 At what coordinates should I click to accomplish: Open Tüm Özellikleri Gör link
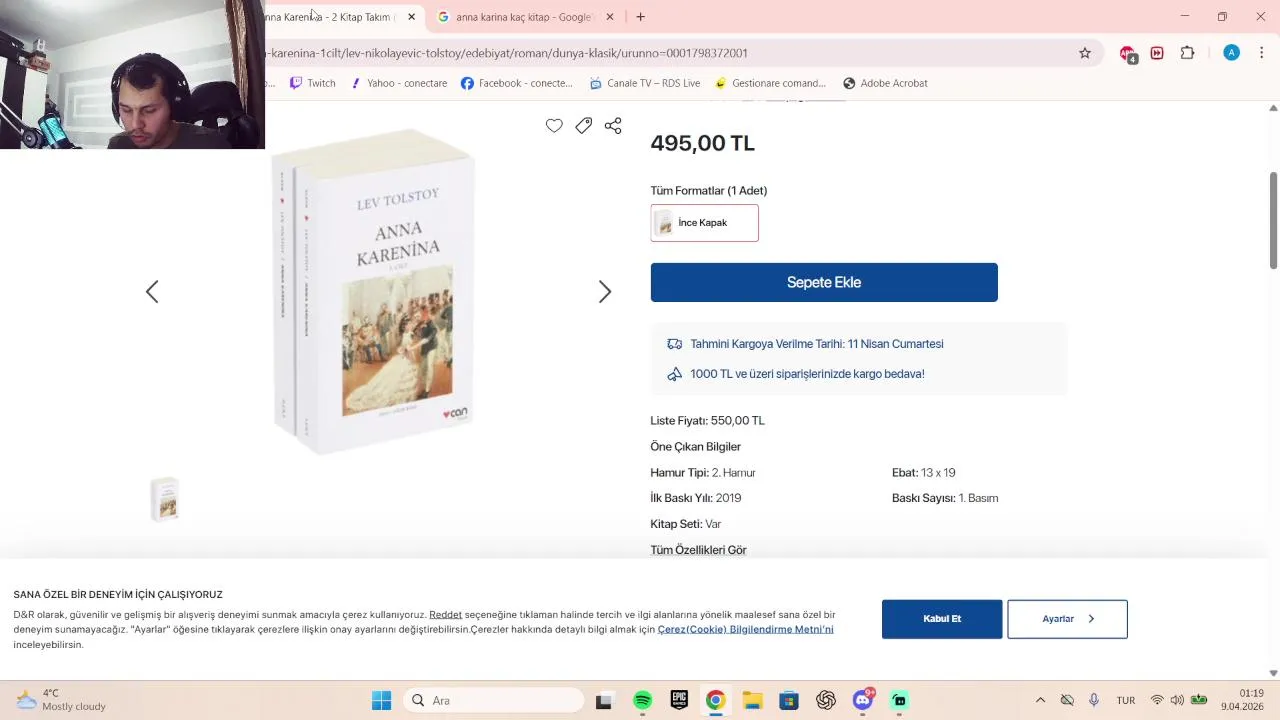tap(698, 550)
